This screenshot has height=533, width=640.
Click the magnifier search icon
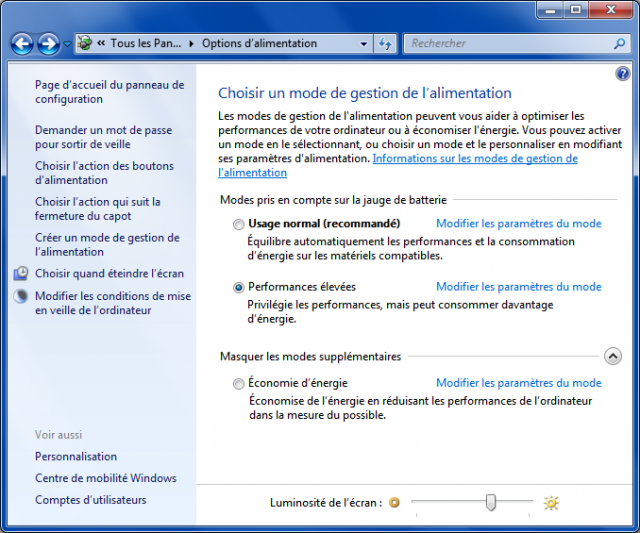[x=620, y=43]
